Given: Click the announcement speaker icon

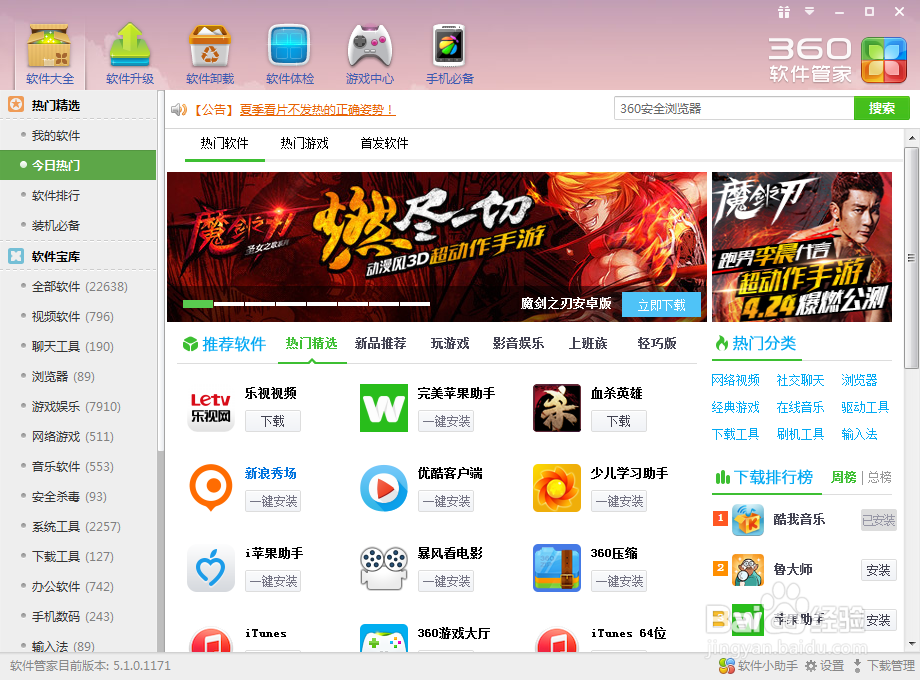Looking at the screenshot, I should pyautogui.click(x=179, y=110).
